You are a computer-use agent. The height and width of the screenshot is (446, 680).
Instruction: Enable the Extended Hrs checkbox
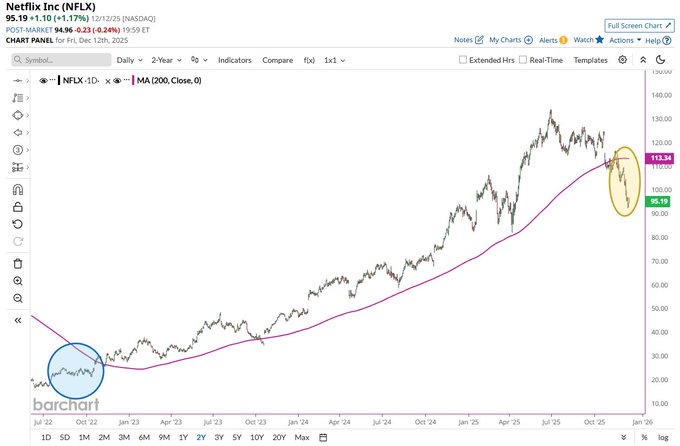[x=463, y=60]
